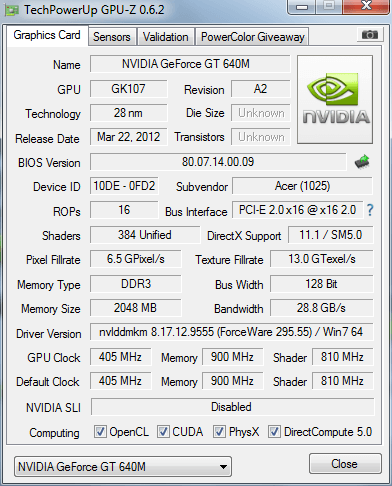Switch to the Validation tab
Screen dimensions: 392x486
pos(166,37)
